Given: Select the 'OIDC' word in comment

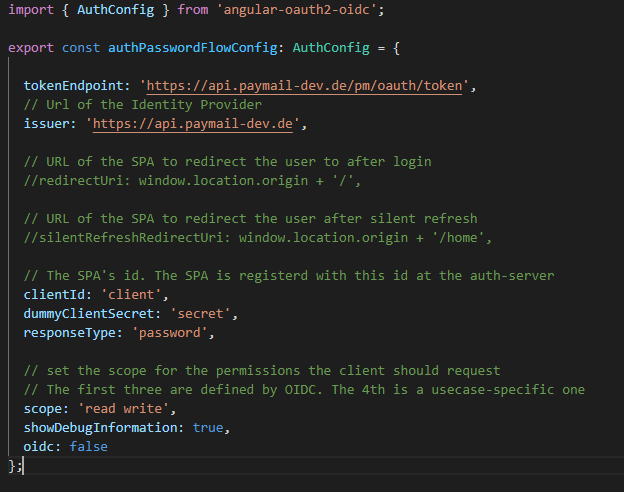Looking at the screenshot, I should pos(300,390).
